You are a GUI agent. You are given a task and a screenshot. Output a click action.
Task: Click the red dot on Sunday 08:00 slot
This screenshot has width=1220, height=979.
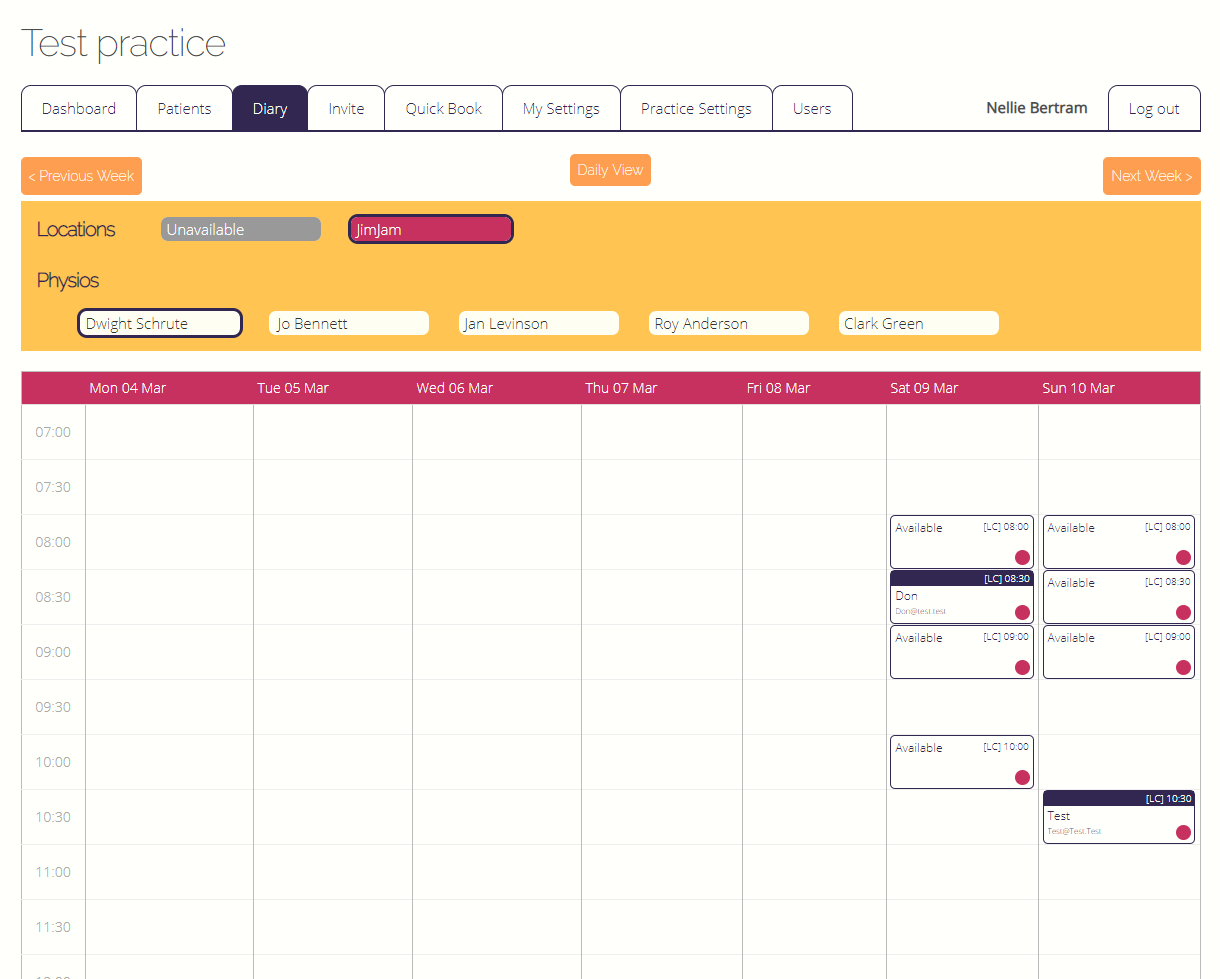(1183, 557)
